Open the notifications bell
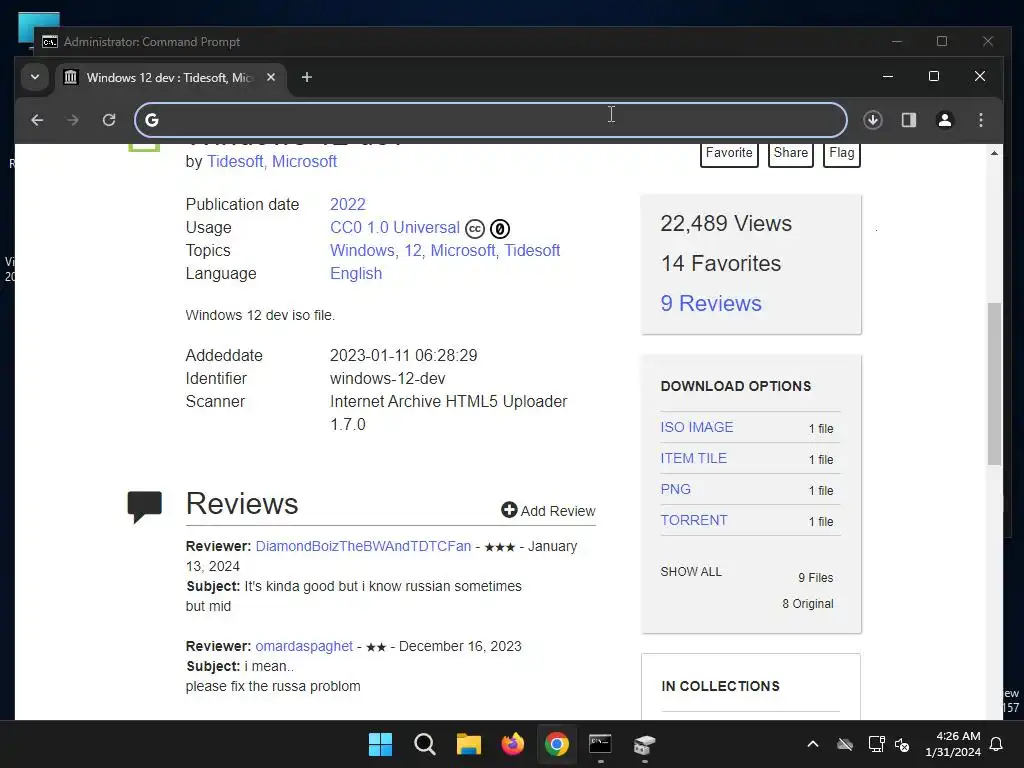 (996, 744)
